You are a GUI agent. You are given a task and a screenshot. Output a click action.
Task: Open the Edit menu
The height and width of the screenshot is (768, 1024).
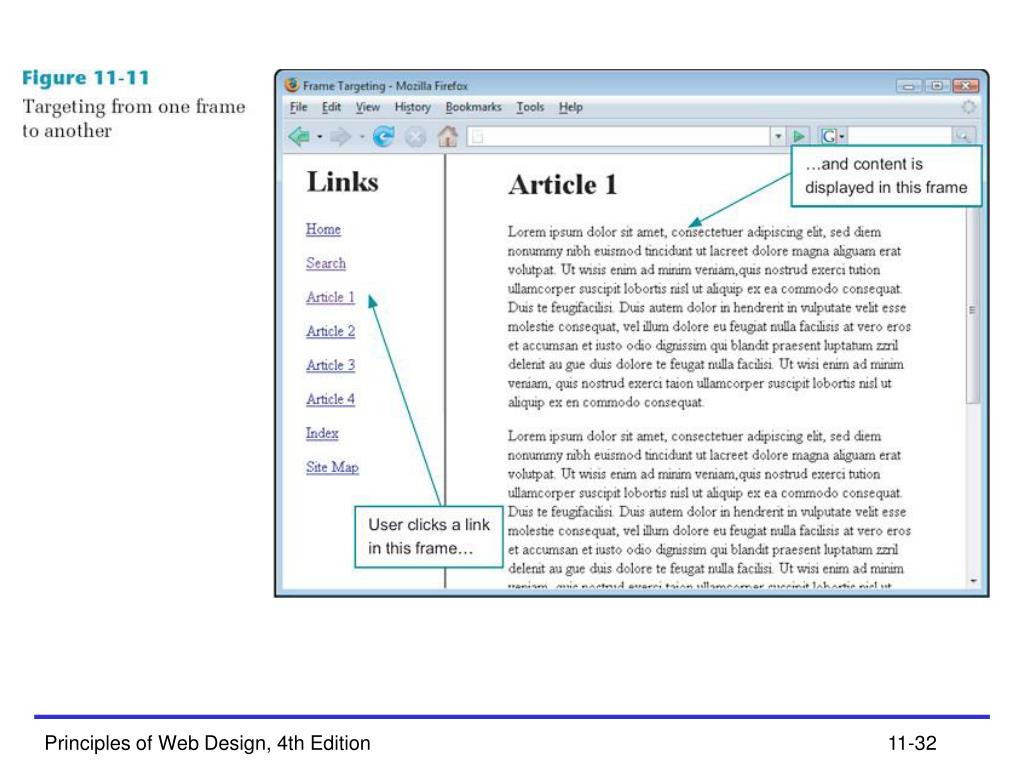click(x=331, y=107)
